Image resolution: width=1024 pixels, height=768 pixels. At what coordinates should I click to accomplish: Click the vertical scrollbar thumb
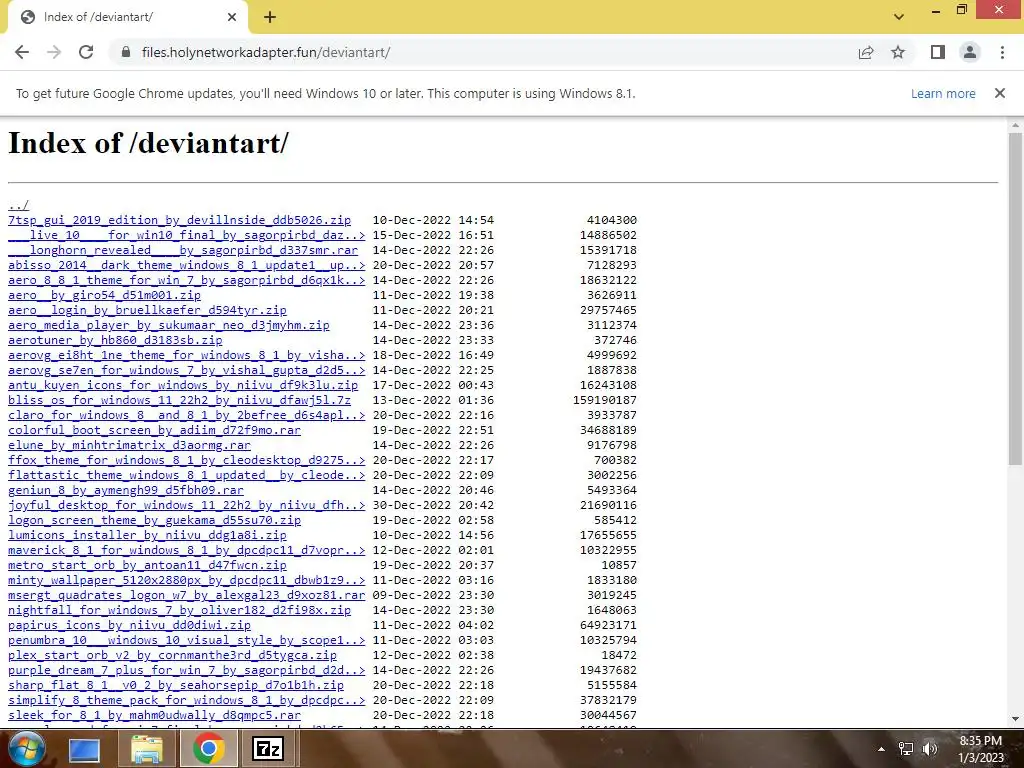(1015, 298)
